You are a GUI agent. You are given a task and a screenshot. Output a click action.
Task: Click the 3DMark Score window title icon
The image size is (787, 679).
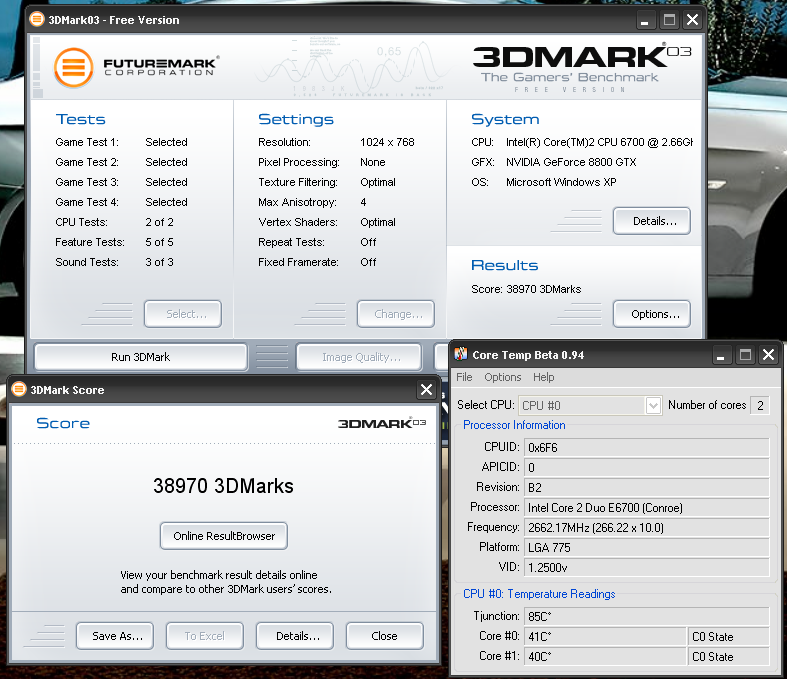(19, 389)
